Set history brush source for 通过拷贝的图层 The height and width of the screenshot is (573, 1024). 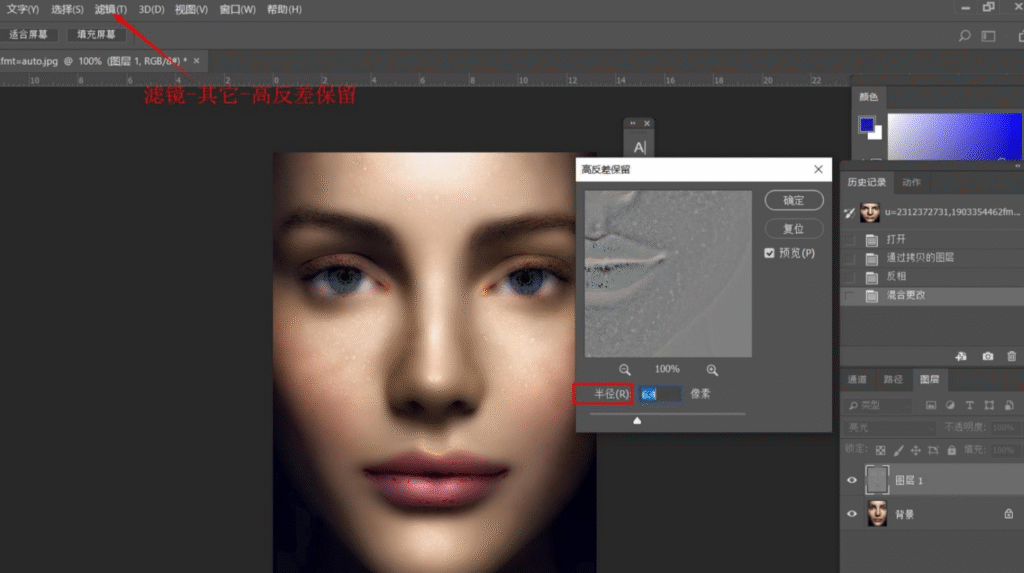(x=849, y=258)
